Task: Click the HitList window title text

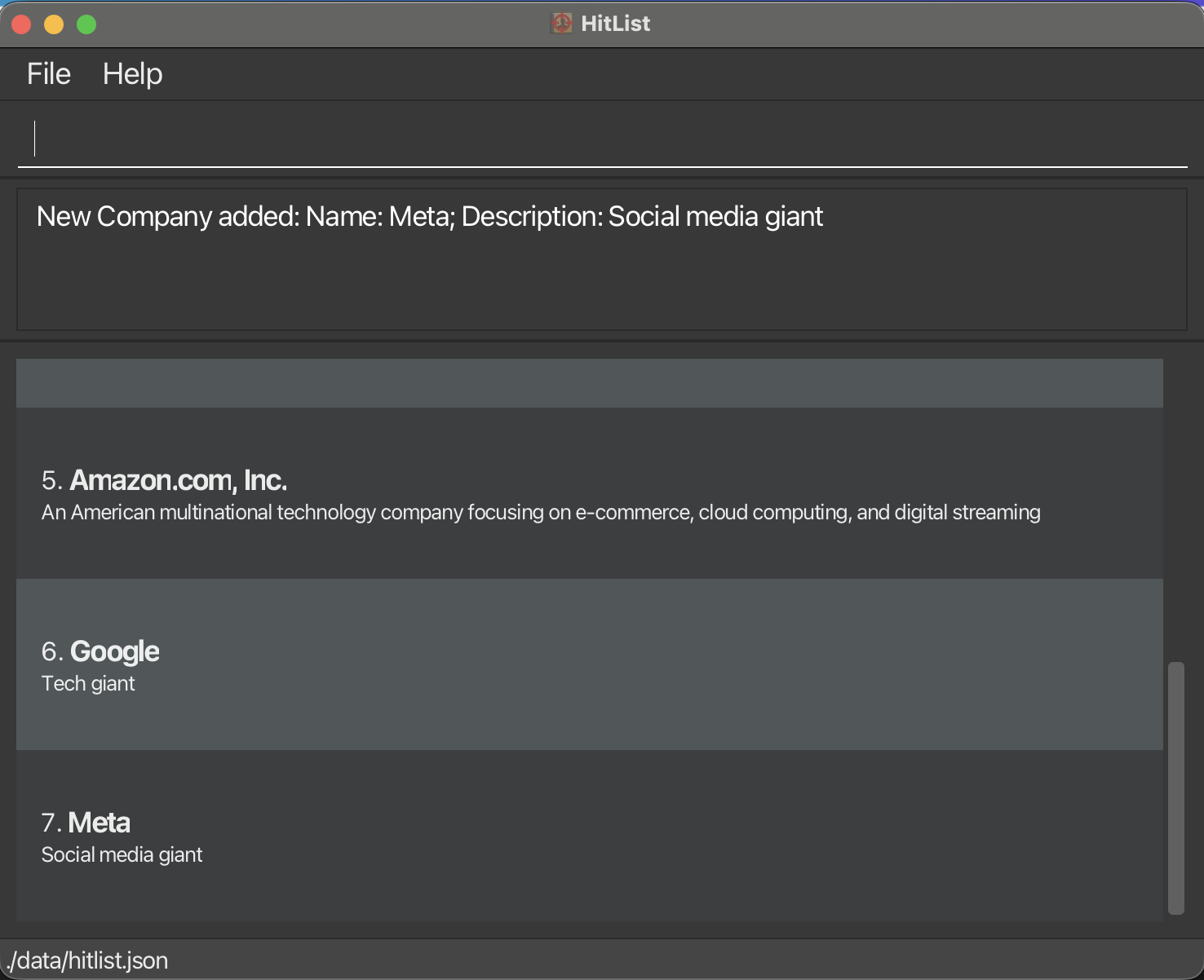Action: (614, 23)
